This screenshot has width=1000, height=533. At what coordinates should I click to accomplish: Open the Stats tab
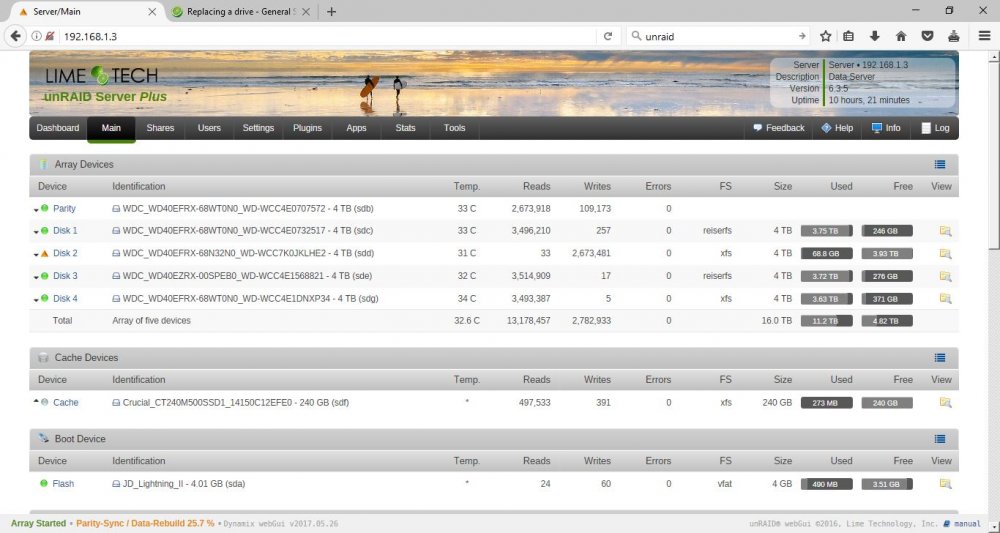(x=405, y=128)
